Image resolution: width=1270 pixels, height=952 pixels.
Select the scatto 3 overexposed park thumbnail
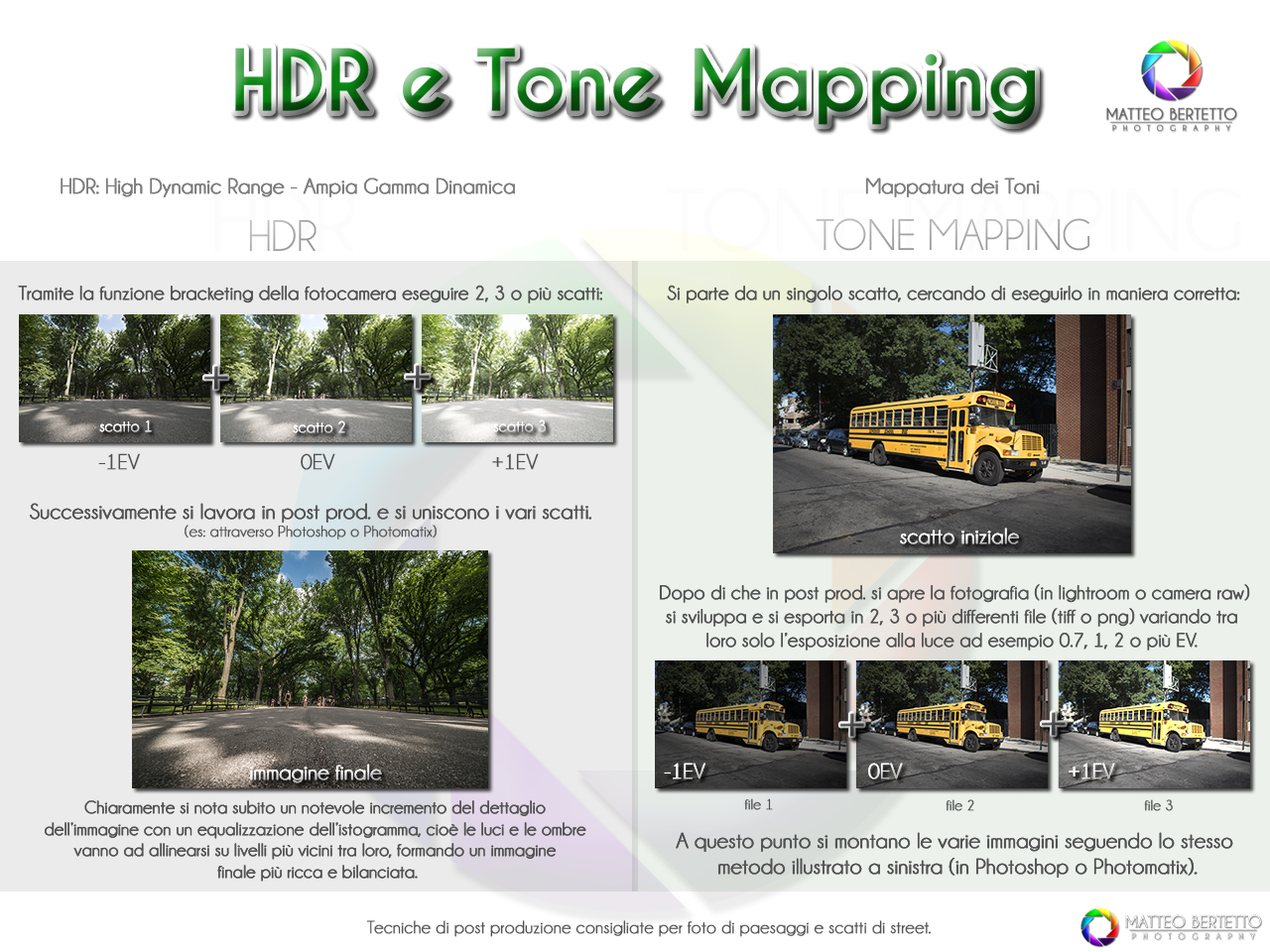[518, 378]
